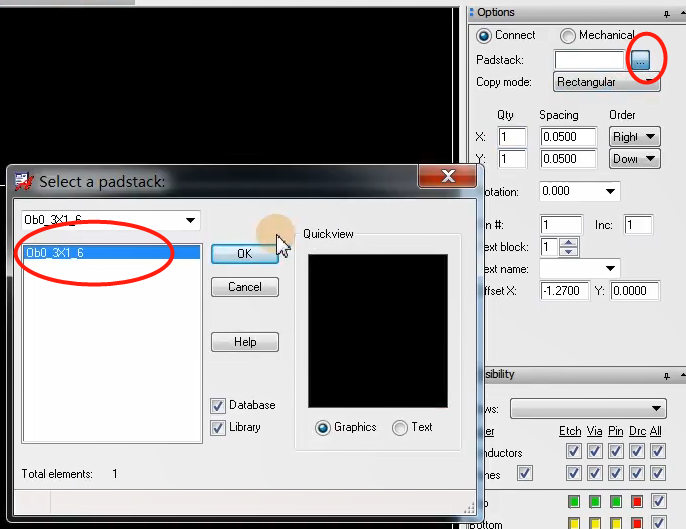Expand the Rotation dropdown

pos(609,191)
